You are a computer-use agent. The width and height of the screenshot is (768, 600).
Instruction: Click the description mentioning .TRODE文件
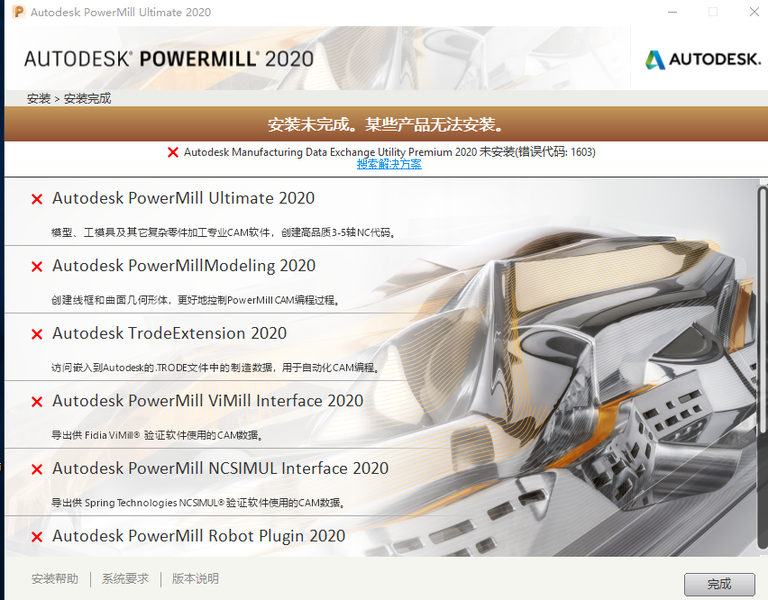point(215,367)
